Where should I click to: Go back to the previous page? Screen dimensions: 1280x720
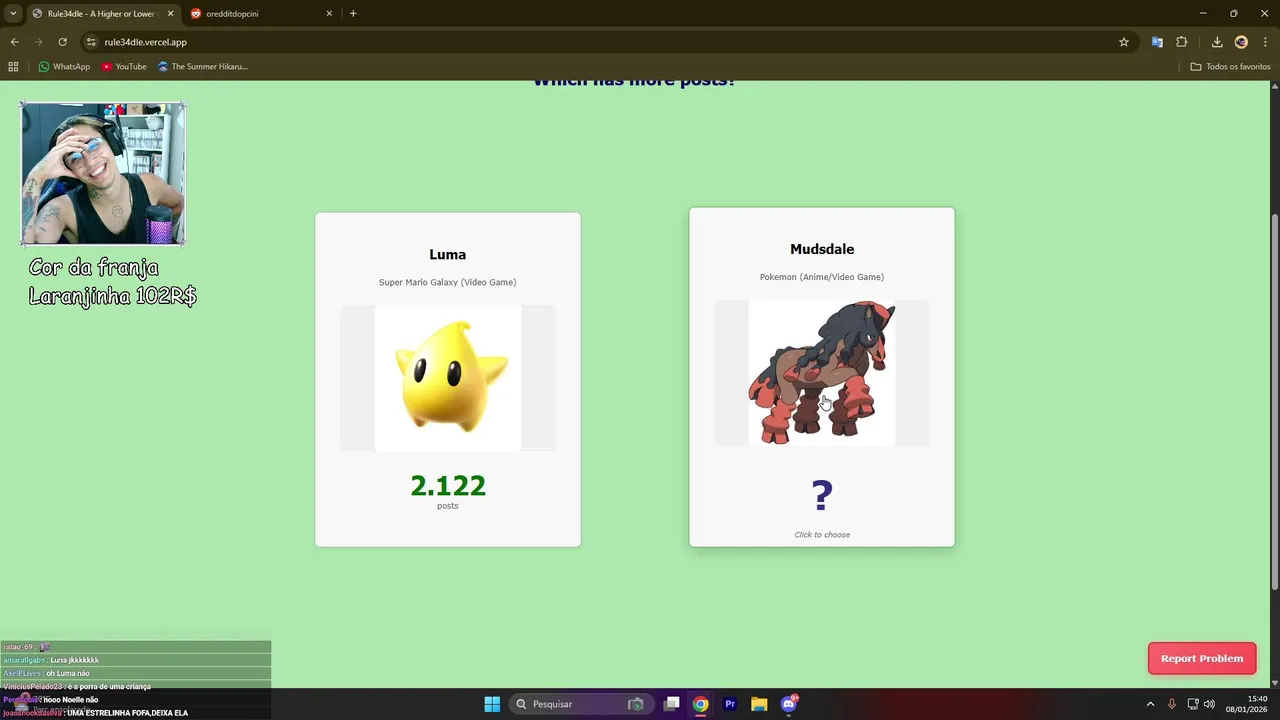tap(14, 42)
